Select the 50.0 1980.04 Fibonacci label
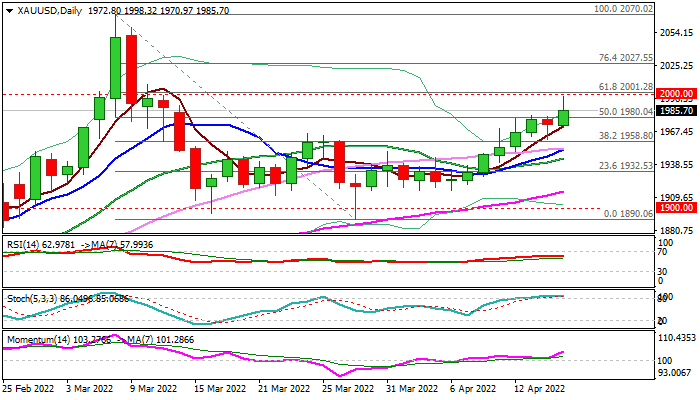Image resolution: width=700 pixels, height=400 pixels. [x=625, y=112]
